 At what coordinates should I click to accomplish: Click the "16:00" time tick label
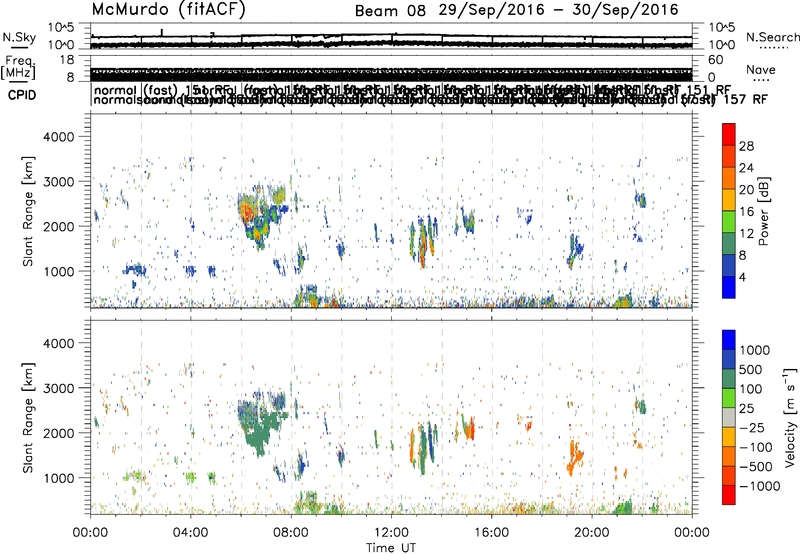click(x=491, y=533)
